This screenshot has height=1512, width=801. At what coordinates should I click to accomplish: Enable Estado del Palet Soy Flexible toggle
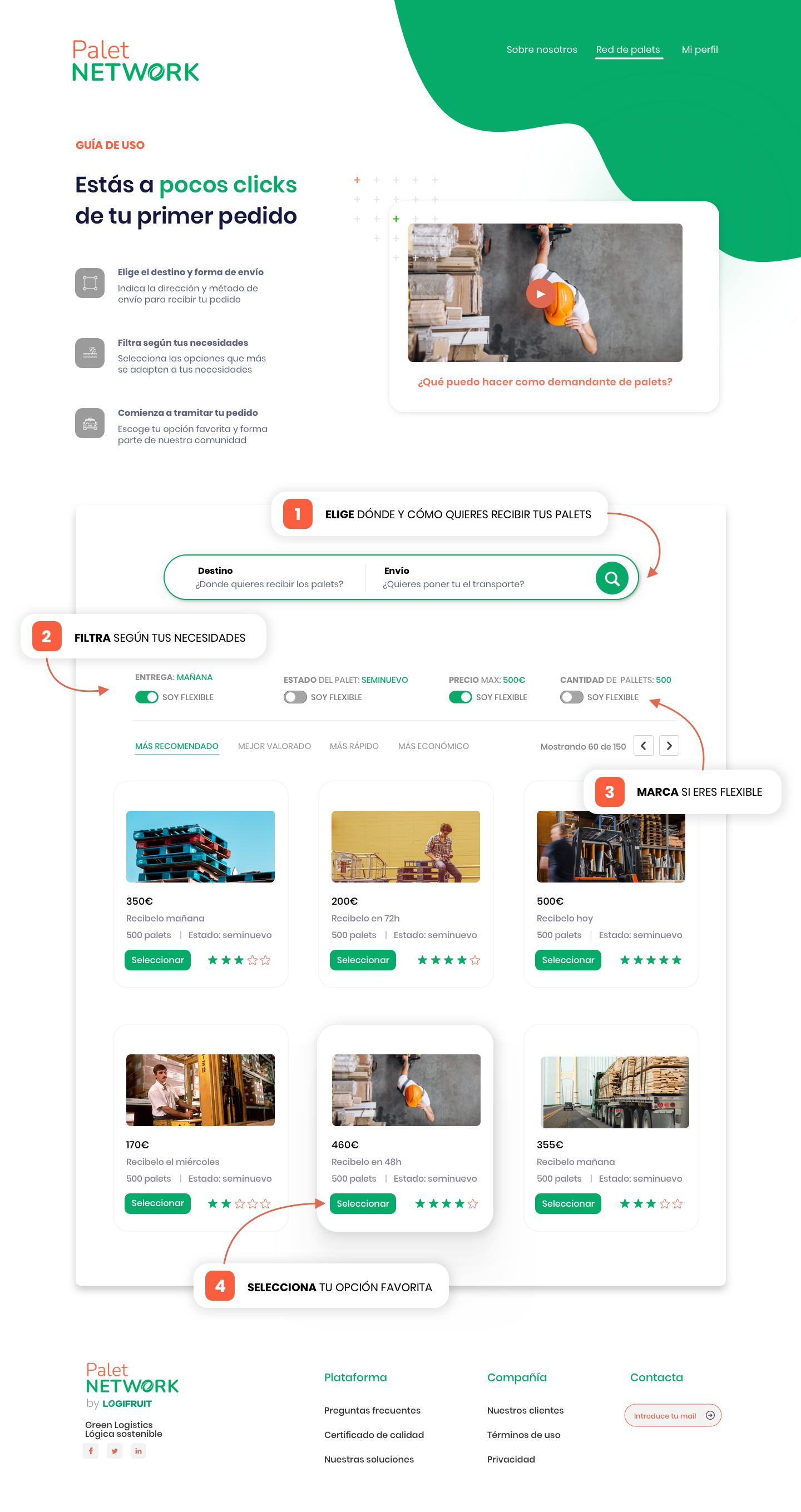coord(295,697)
